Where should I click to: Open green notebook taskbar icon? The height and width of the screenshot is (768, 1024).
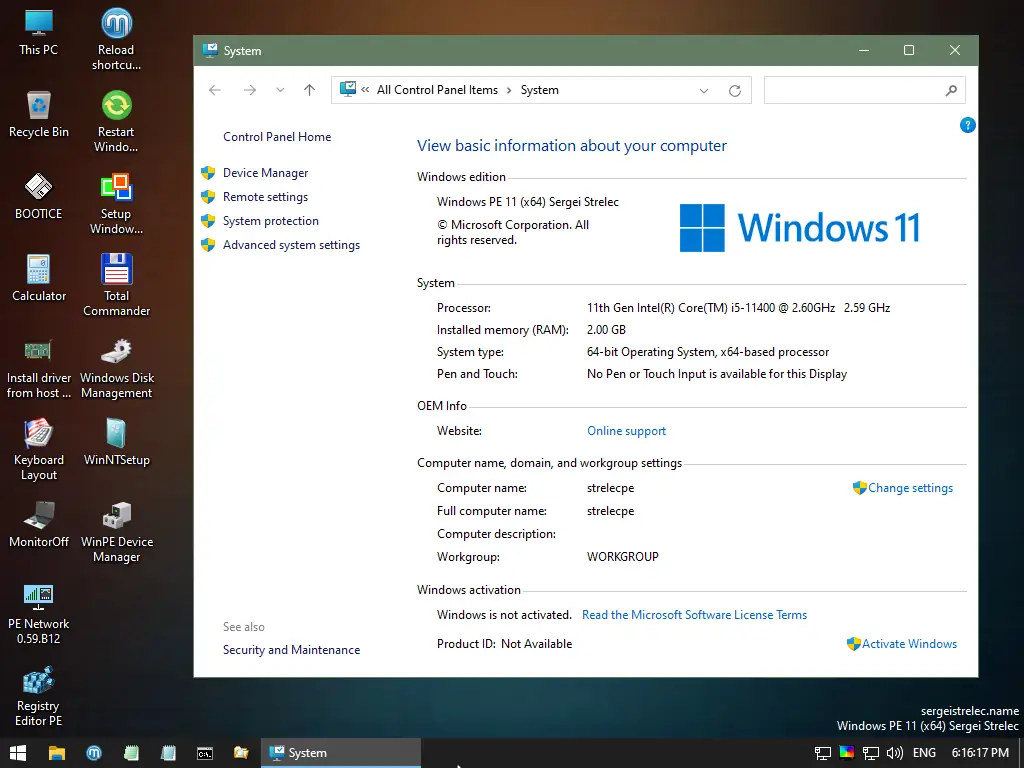tap(131, 753)
